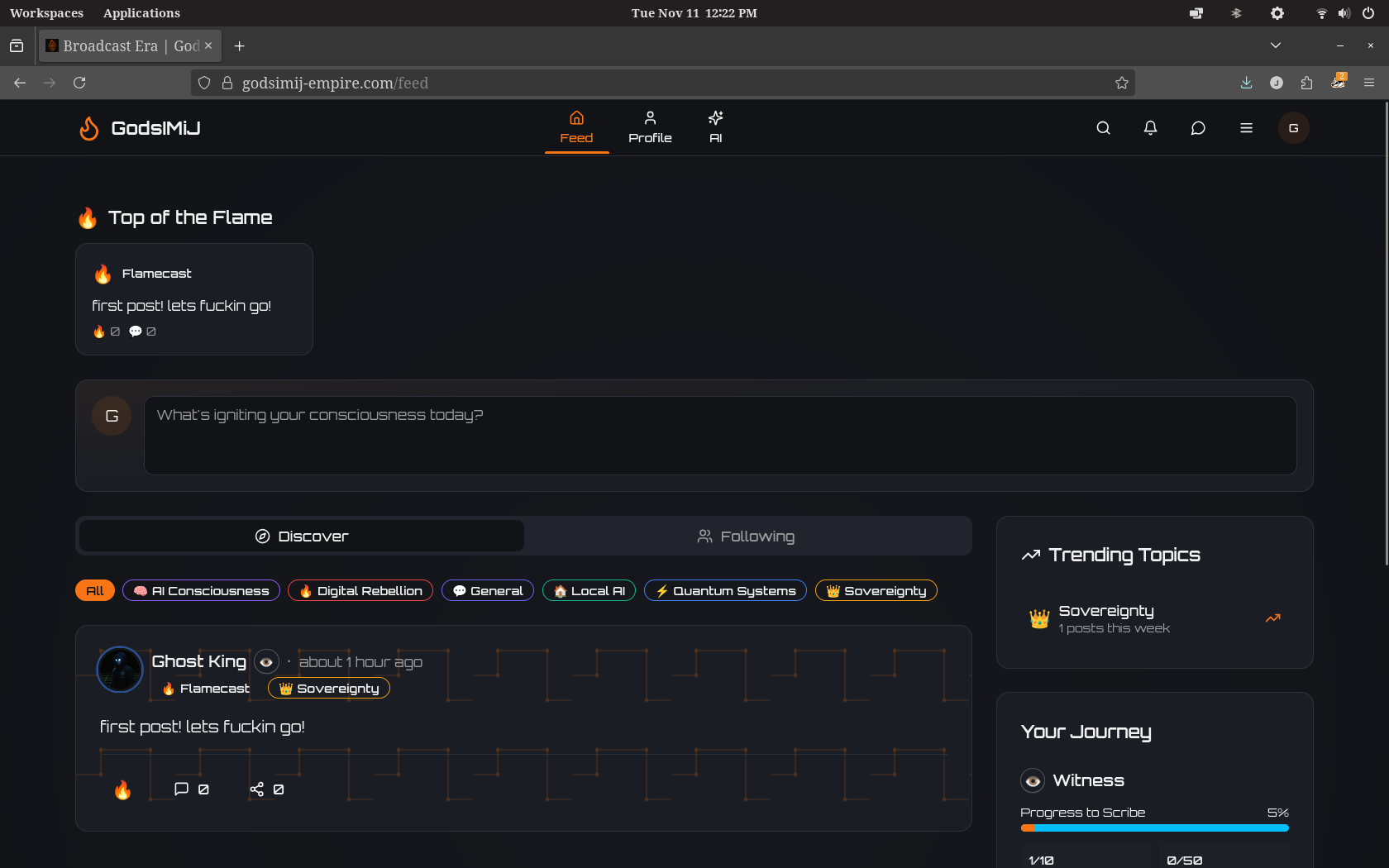Click the site information shield icon

(204, 83)
